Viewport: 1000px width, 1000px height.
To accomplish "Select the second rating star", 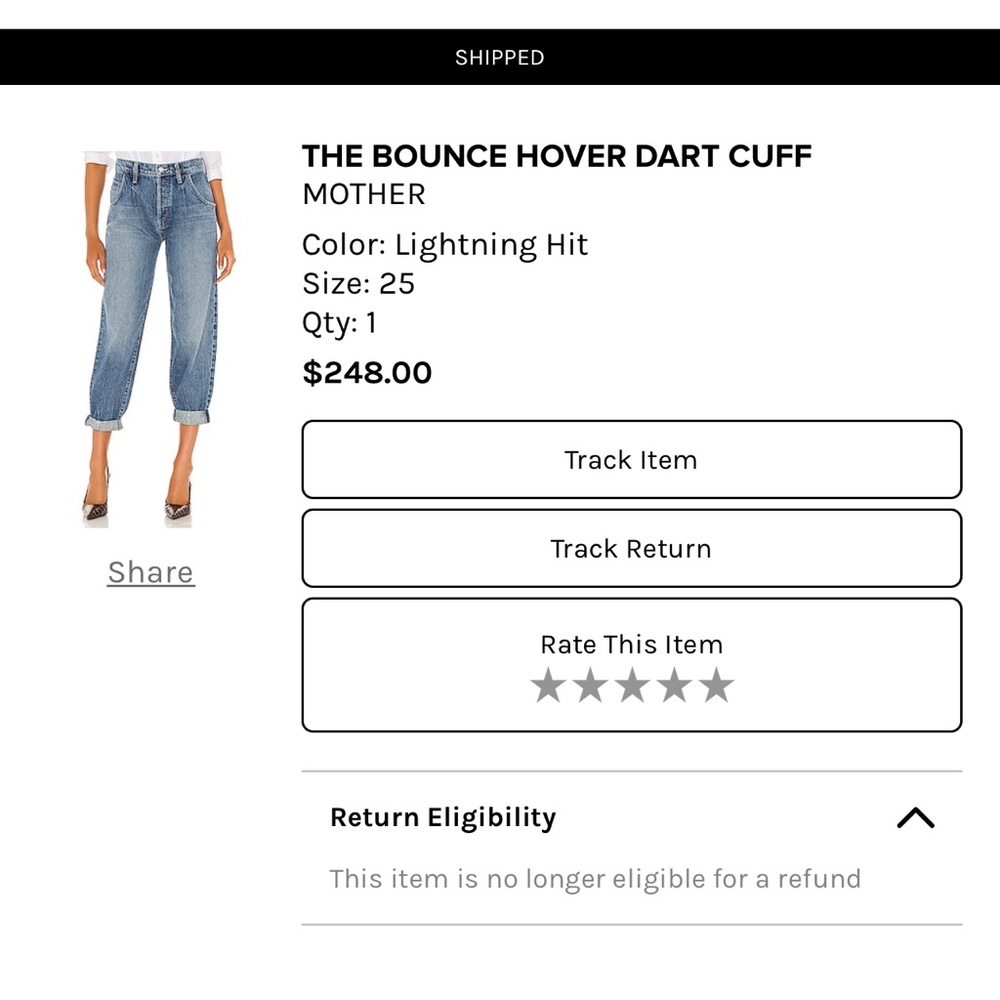I will pyautogui.click(x=589, y=685).
